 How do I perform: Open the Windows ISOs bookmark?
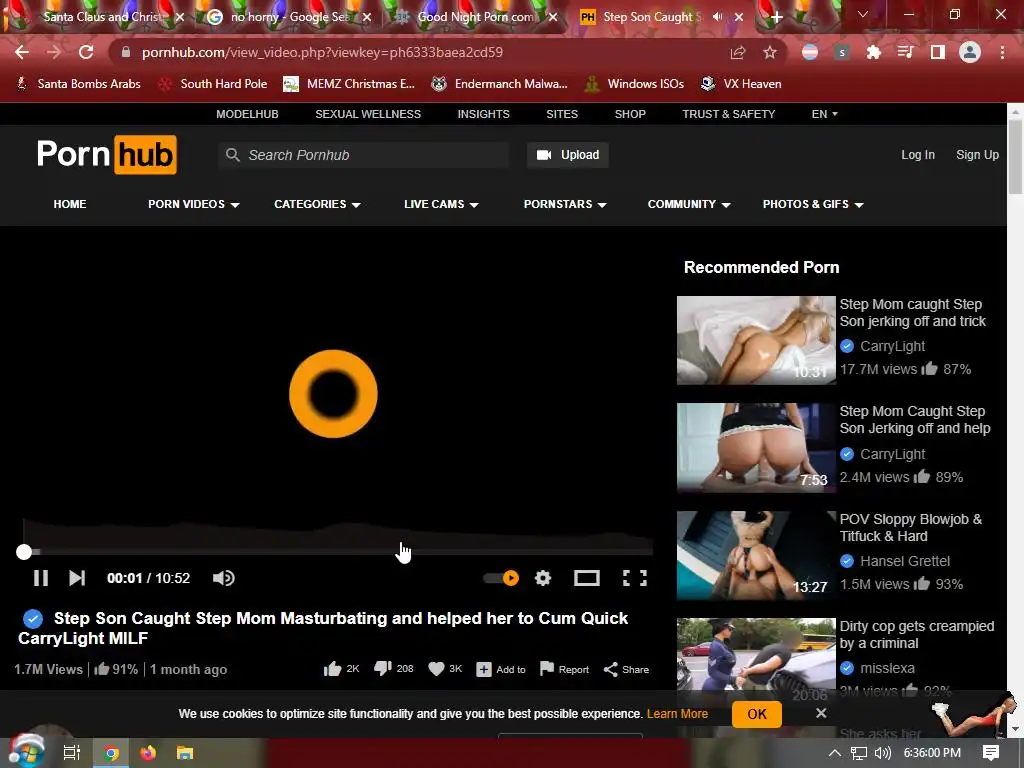pos(634,84)
